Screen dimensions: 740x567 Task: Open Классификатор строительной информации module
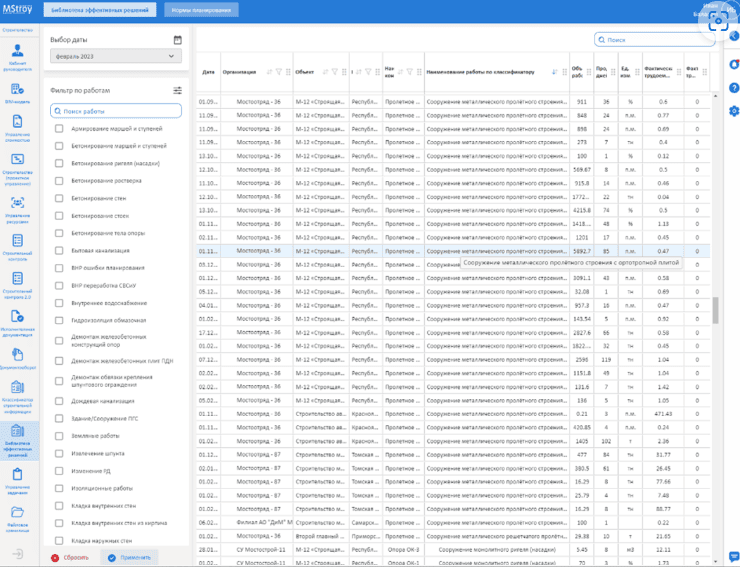tap(17, 397)
